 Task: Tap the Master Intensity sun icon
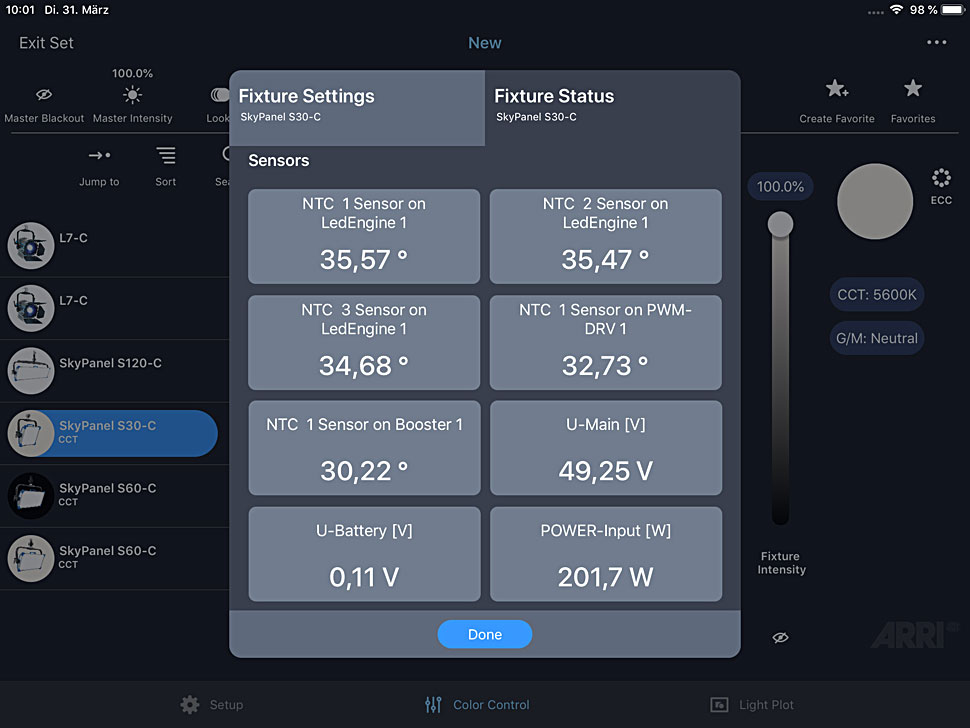[132, 95]
